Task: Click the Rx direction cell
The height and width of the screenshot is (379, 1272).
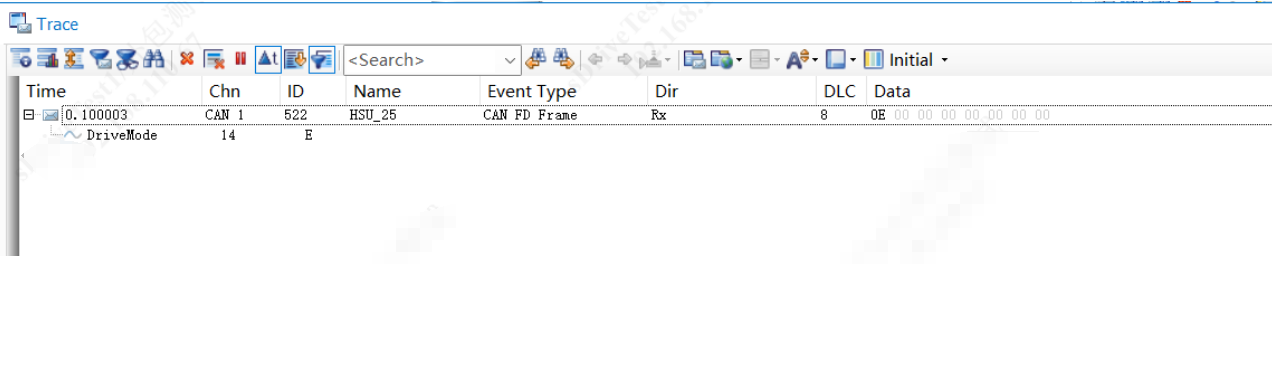Action: point(659,115)
